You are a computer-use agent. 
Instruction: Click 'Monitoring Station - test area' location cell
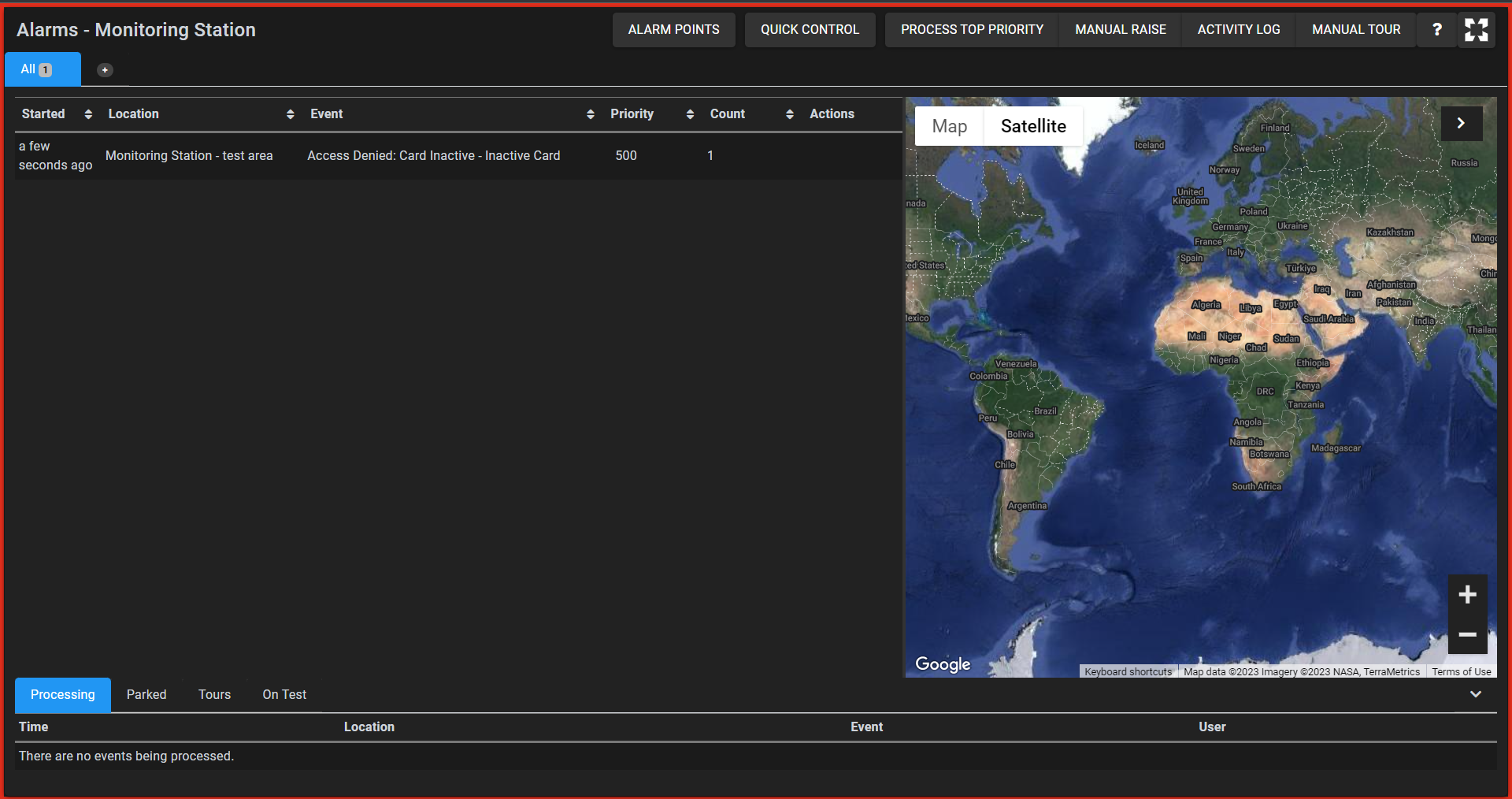(x=189, y=156)
